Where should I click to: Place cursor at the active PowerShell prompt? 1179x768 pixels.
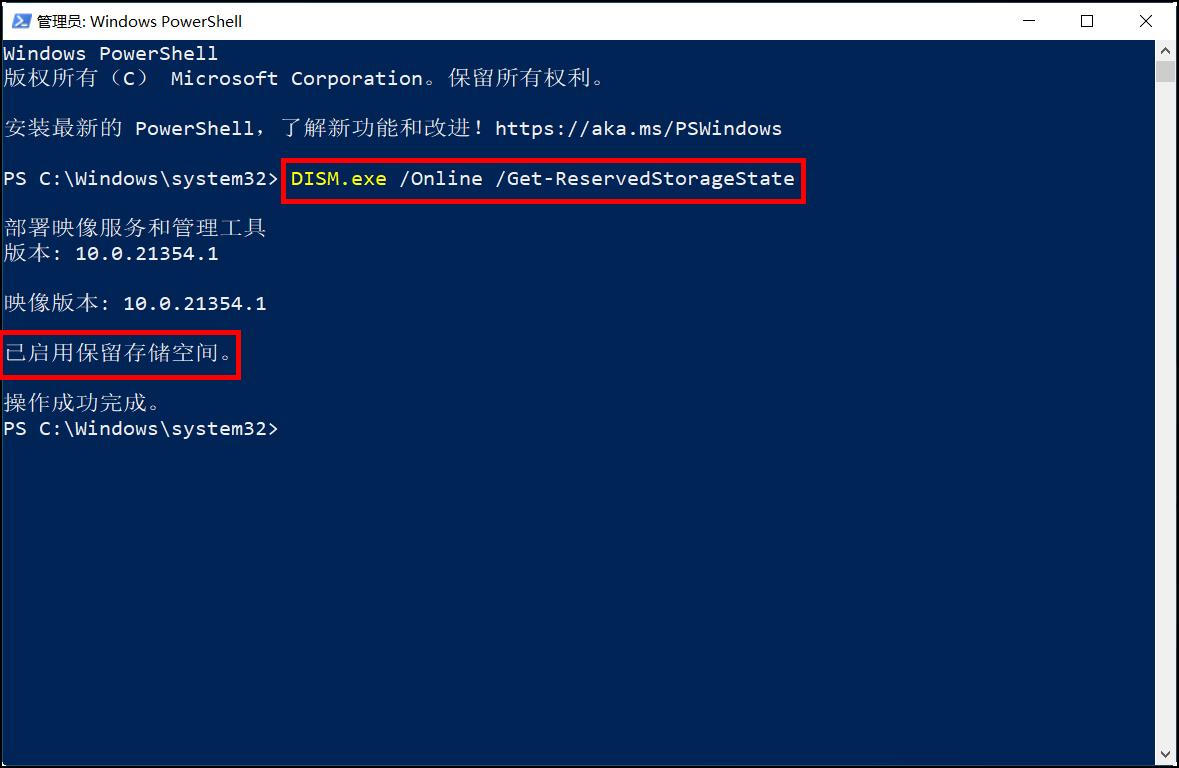[290, 428]
